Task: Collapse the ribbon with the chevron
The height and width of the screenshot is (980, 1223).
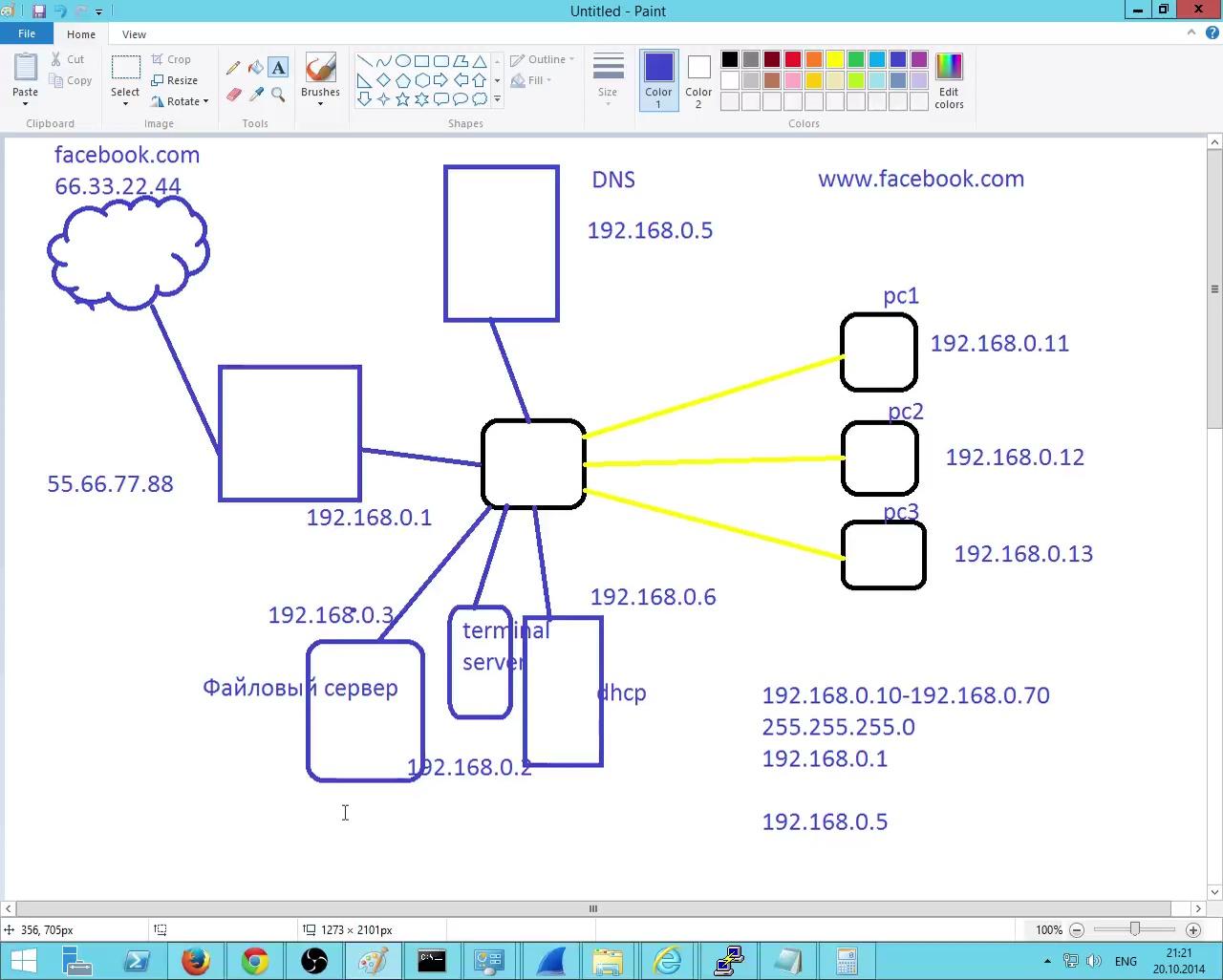Action: click(1191, 32)
